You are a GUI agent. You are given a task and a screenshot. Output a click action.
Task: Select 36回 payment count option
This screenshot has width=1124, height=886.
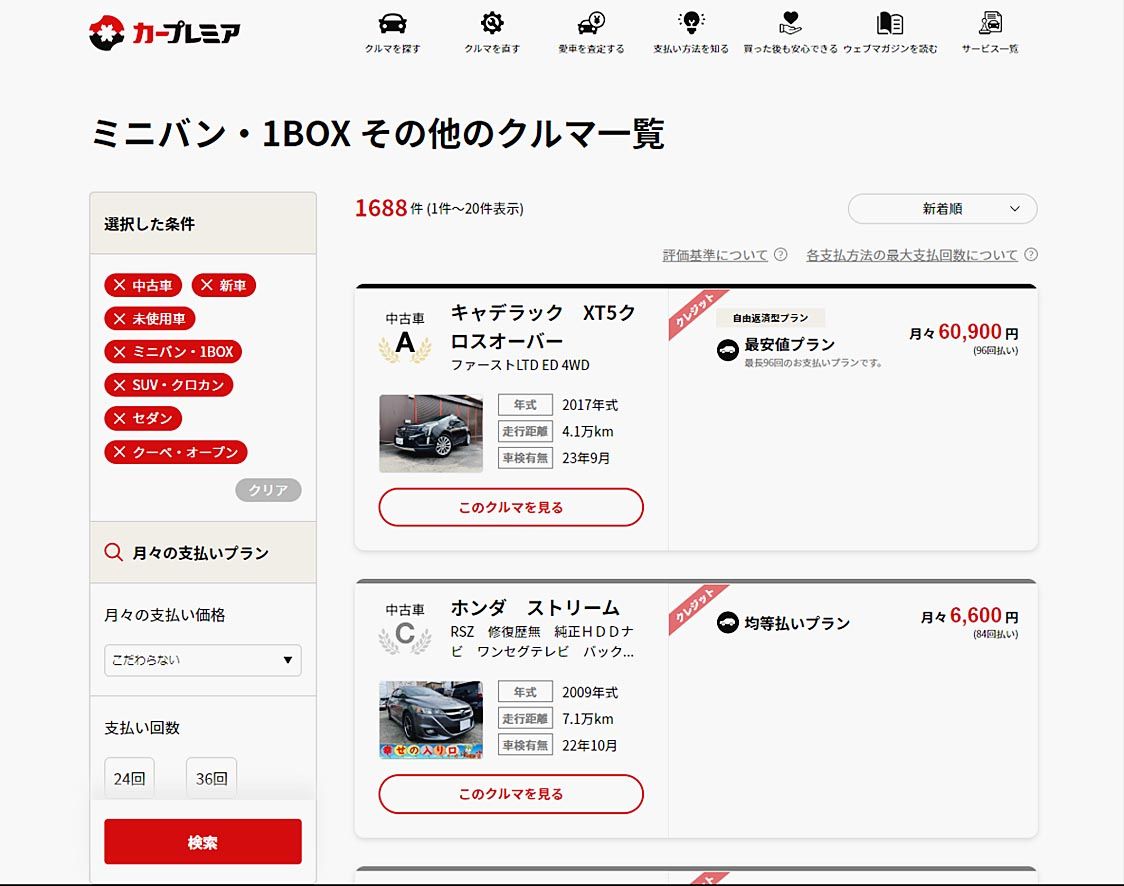click(x=211, y=778)
